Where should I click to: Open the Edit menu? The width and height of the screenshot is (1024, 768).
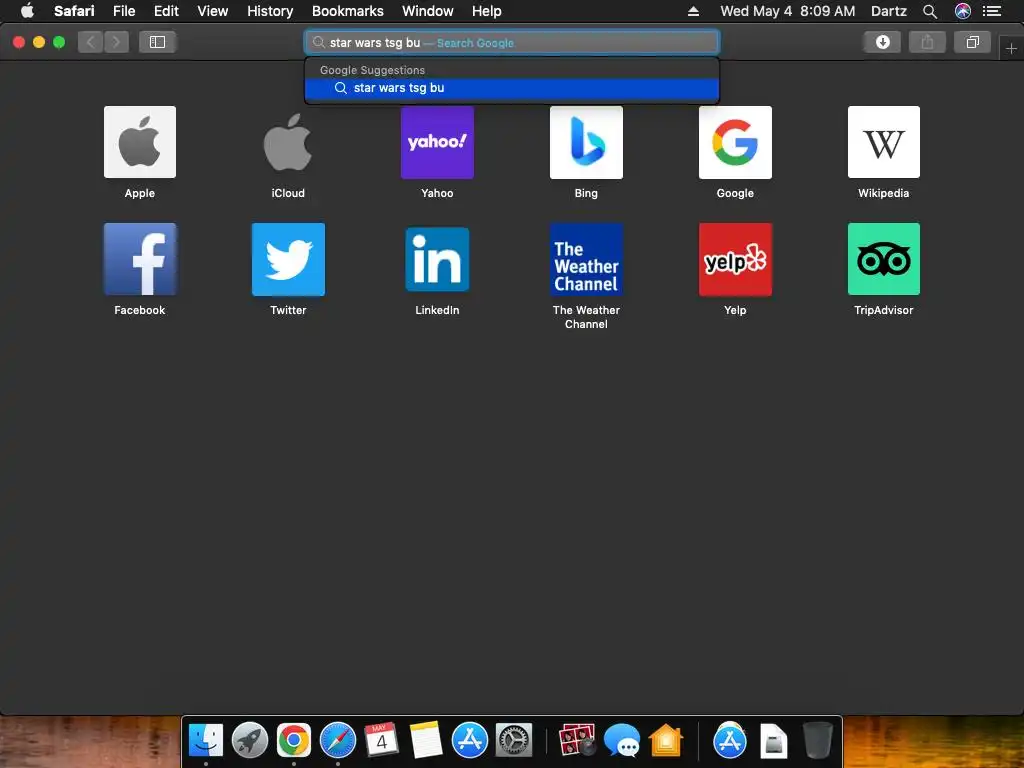point(166,11)
